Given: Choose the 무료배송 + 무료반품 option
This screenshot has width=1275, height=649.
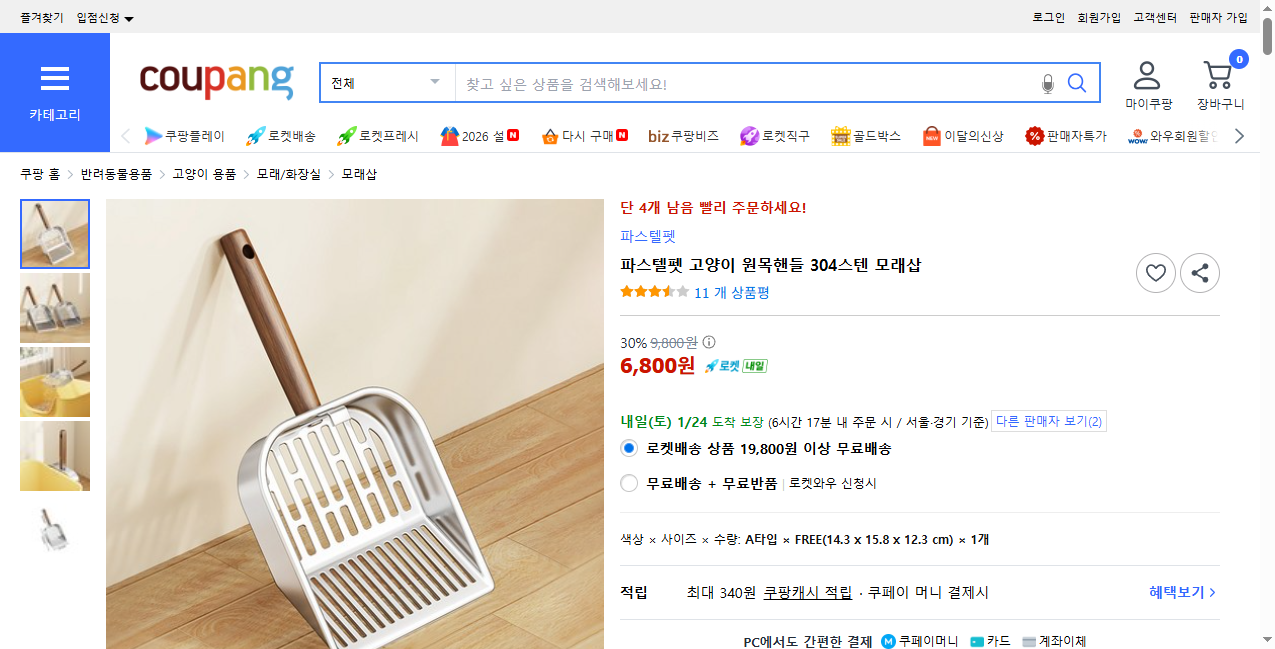Looking at the screenshot, I should (x=628, y=482).
